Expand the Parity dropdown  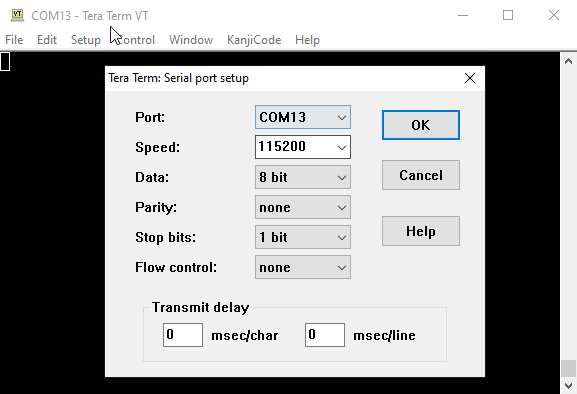(x=303, y=207)
